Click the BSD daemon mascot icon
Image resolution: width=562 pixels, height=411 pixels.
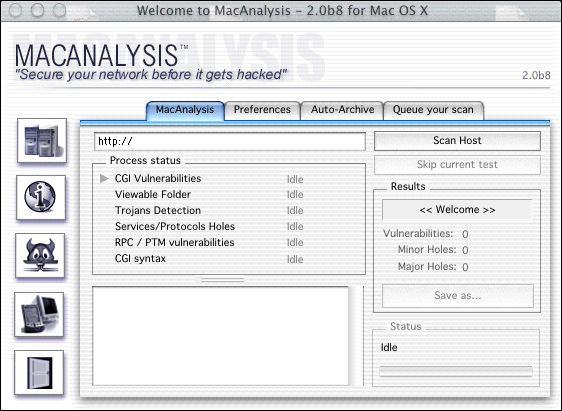40,255
